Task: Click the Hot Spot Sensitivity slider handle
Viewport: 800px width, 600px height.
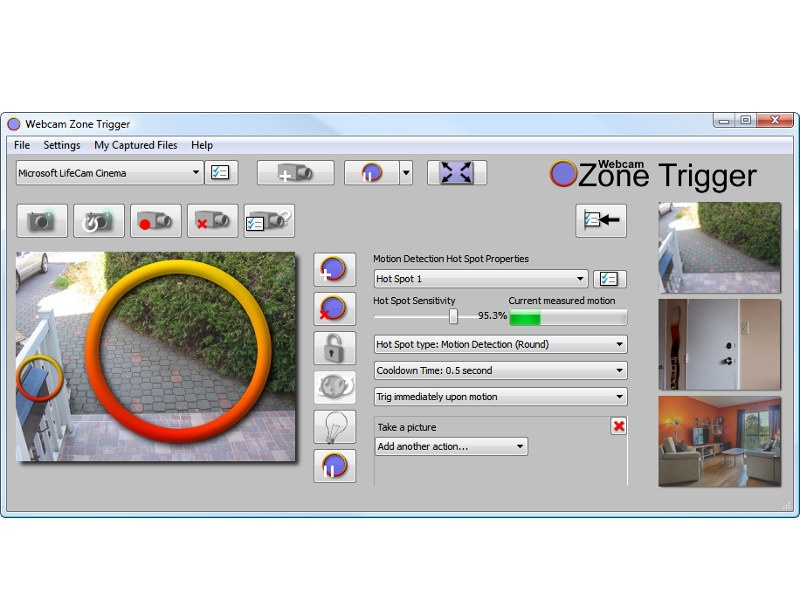Action: [453, 316]
